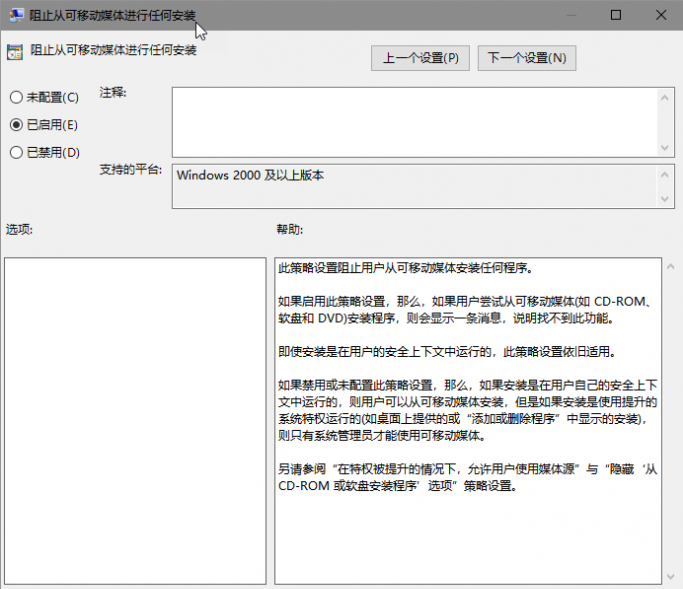The height and width of the screenshot is (589, 683).
Task: Click inside the 注释 comment text box
Action: click(x=415, y=122)
